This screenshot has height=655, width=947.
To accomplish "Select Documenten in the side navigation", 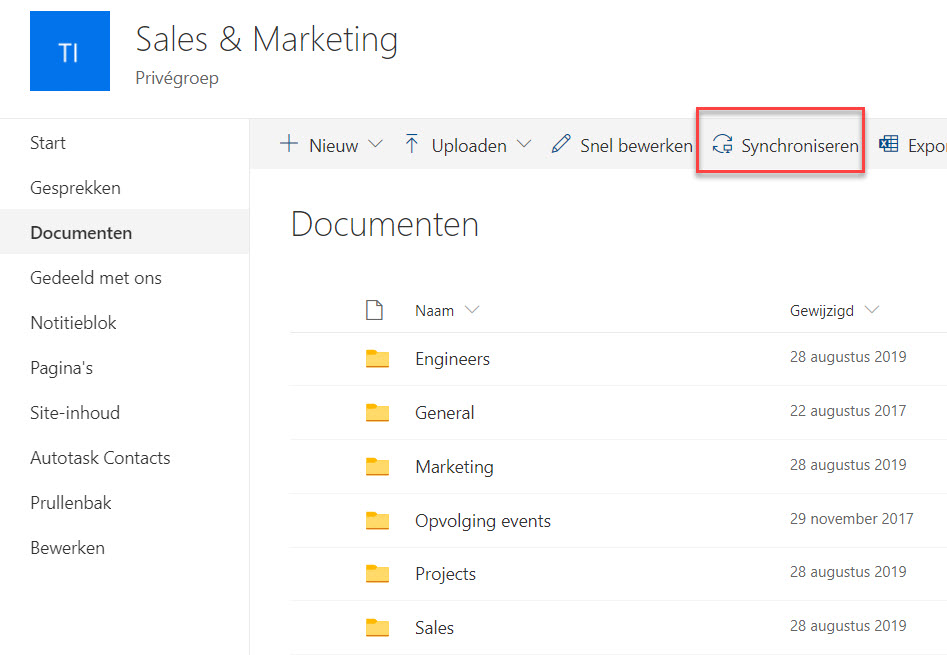I will coord(81,233).
